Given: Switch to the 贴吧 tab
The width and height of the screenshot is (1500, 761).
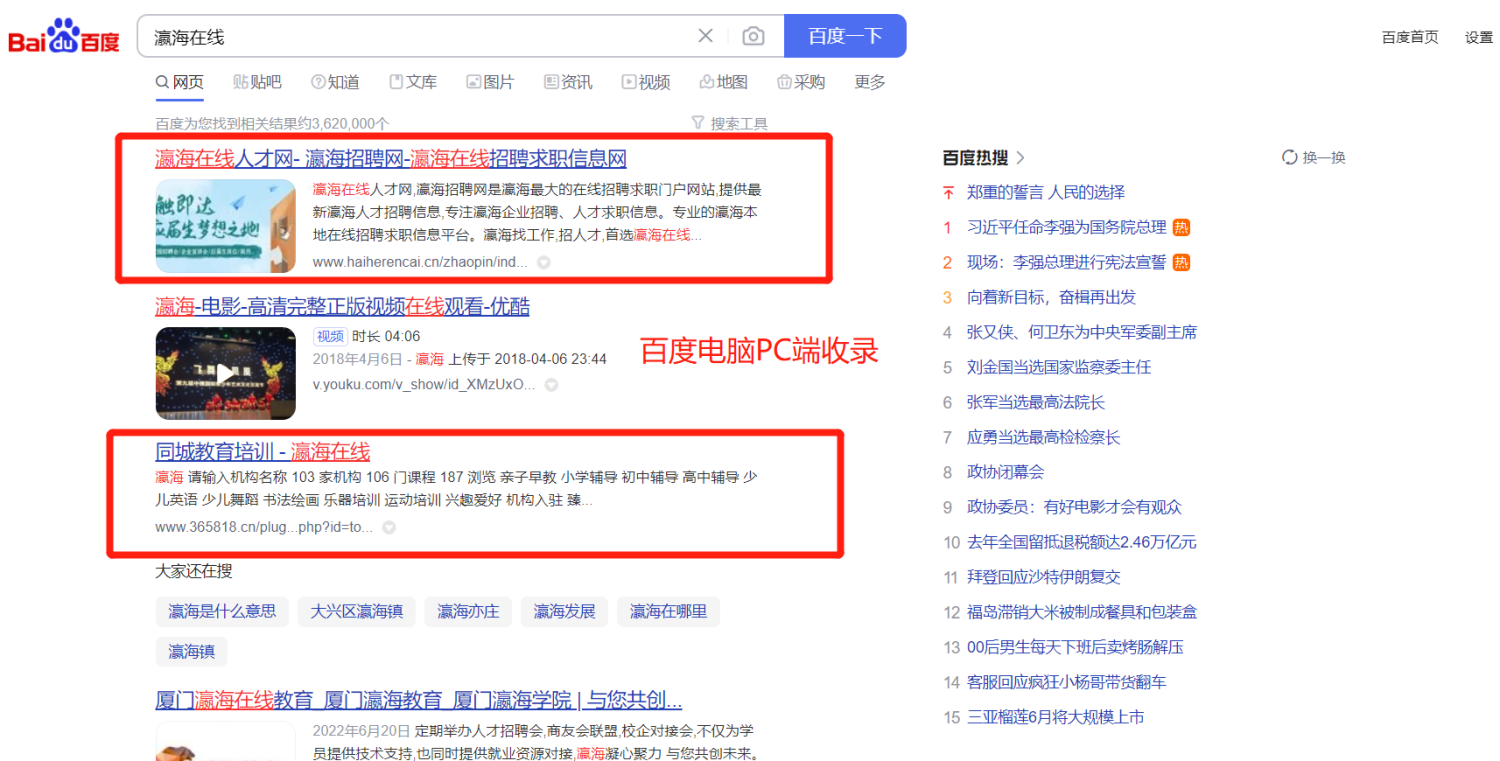Looking at the screenshot, I should pyautogui.click(x=257, y=82).
